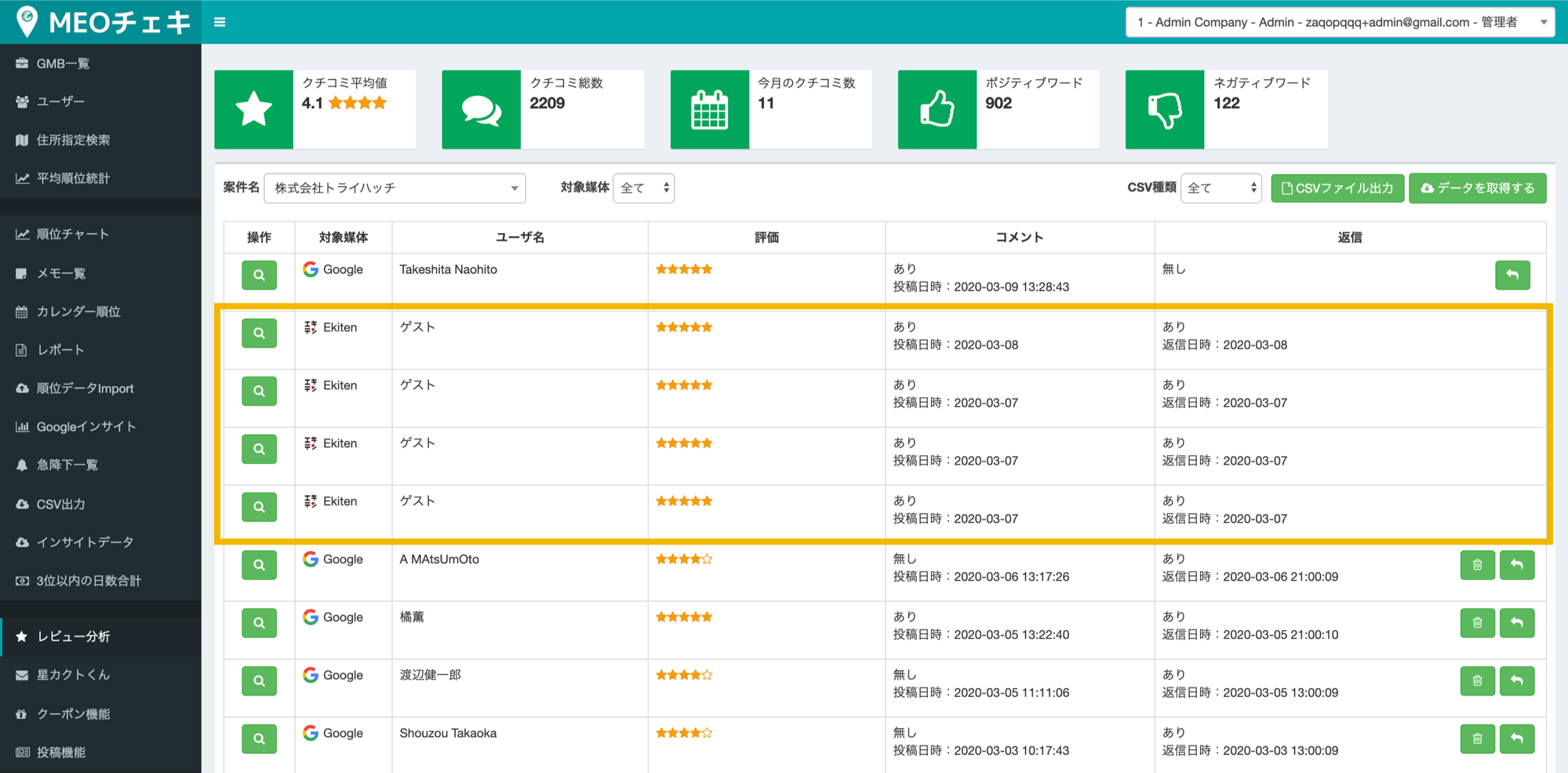Viewport: 1568px width, 773px height.
Task: Open 住所指定検索 from the sidebar
Action: [100, 140]
